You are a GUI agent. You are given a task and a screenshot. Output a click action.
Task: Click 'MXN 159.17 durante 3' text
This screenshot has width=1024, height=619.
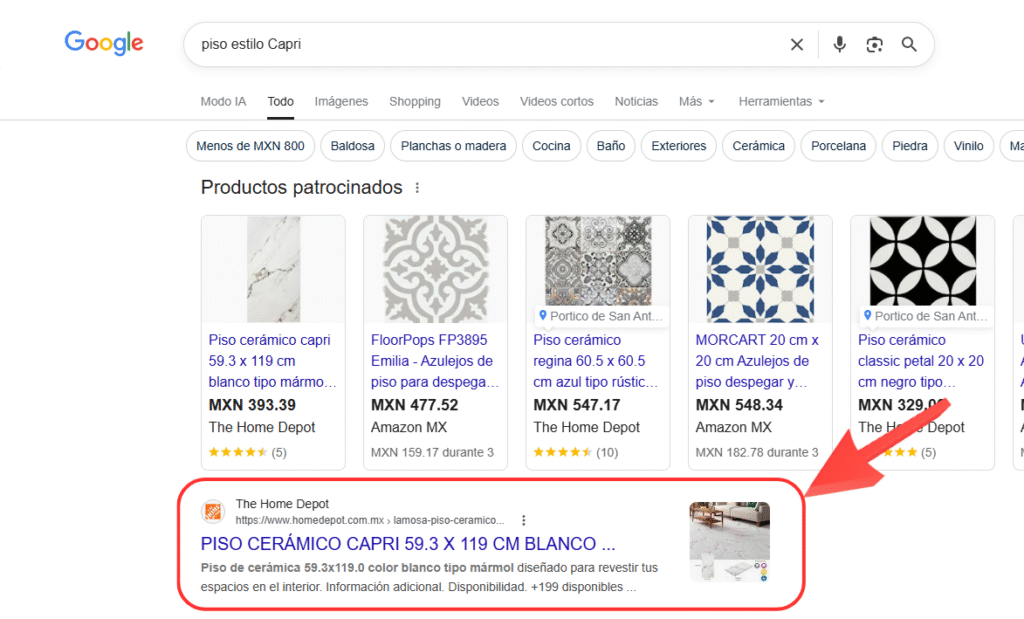pyautogui.click(x=432, y=452)
